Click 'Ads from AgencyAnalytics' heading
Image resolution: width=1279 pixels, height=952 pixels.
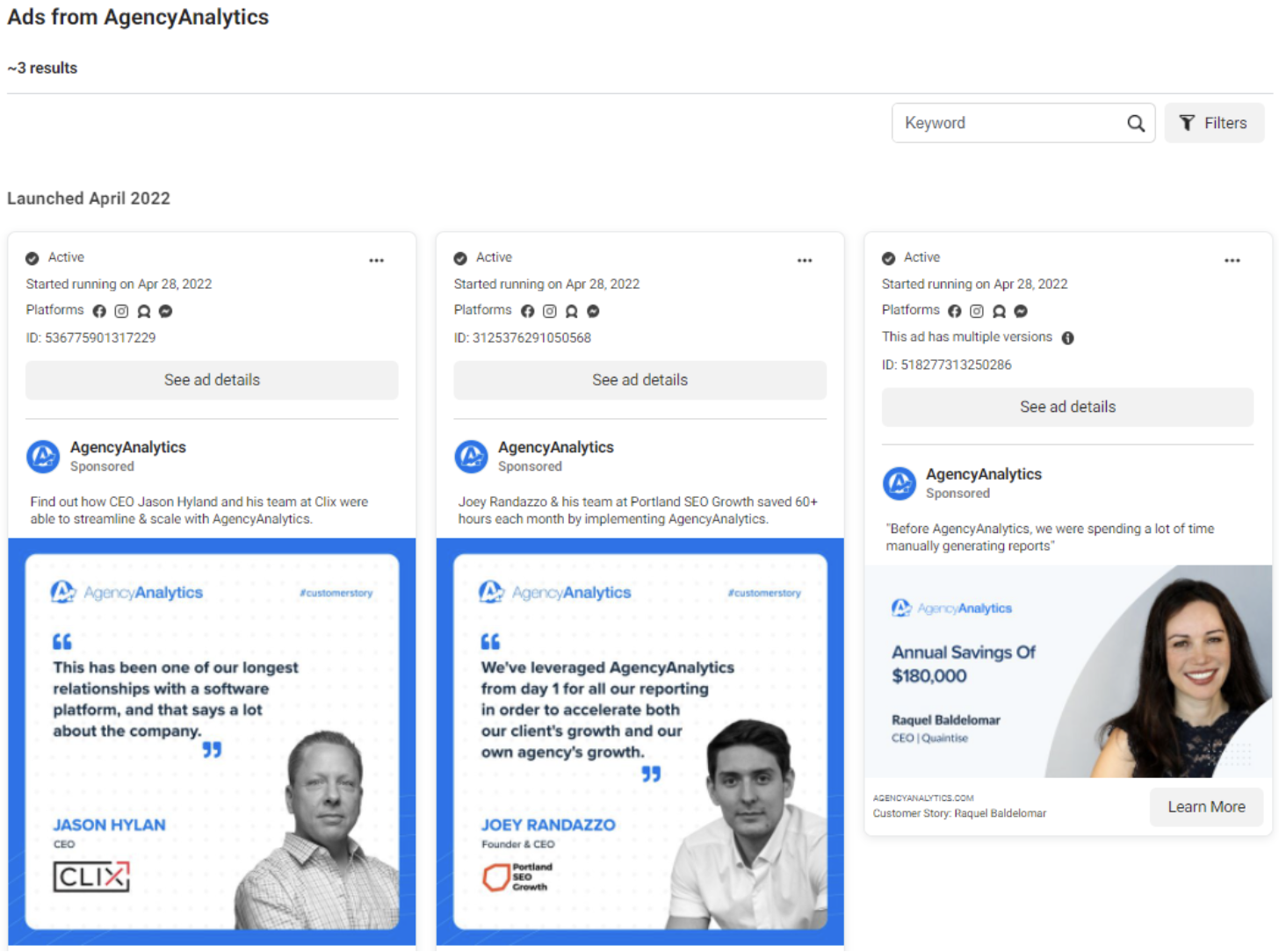point(138,18)
